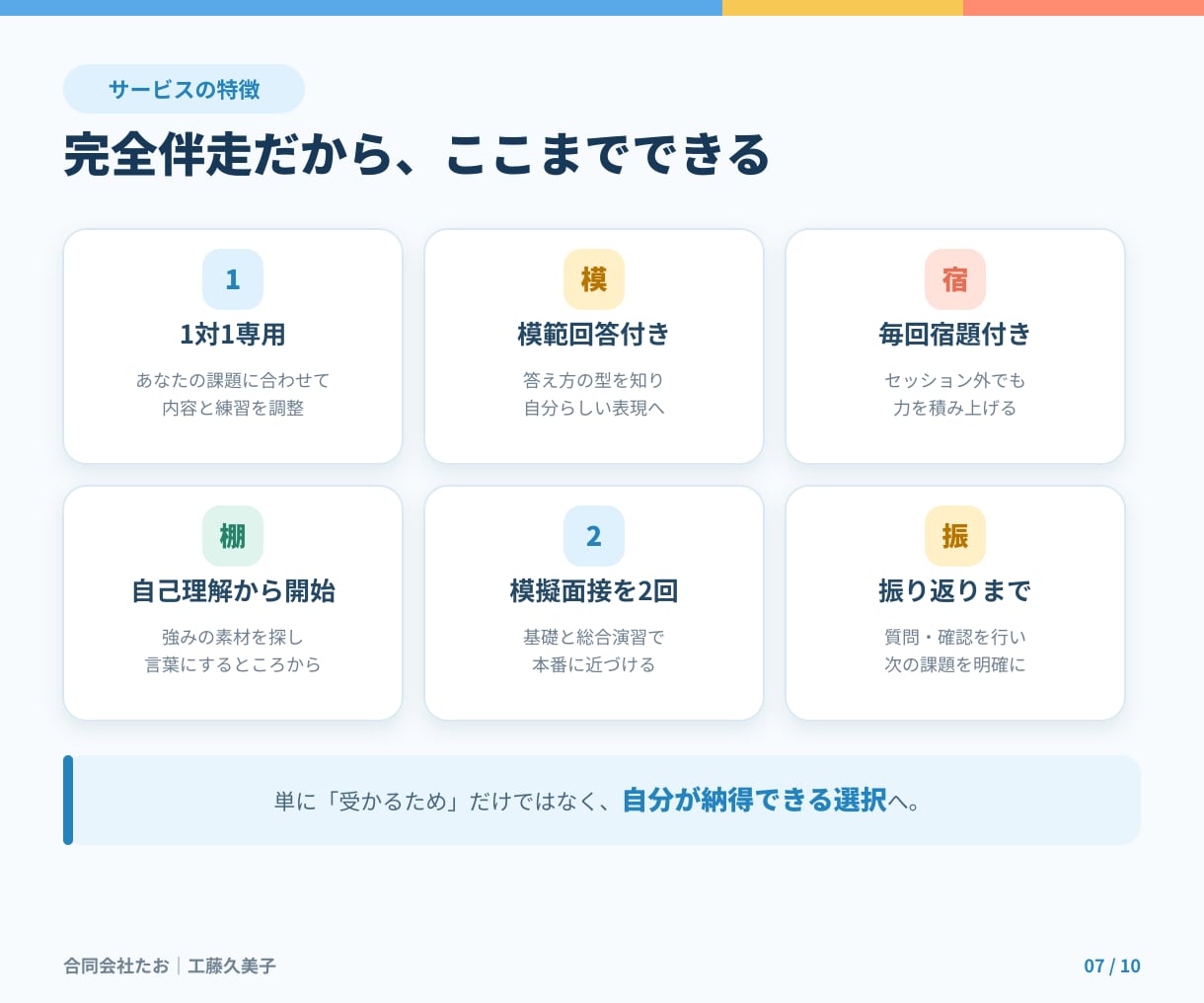This screenshot has height=1003, width=1204.
Task: Click the text 答え方の型を知り
Action: point(594,380)
